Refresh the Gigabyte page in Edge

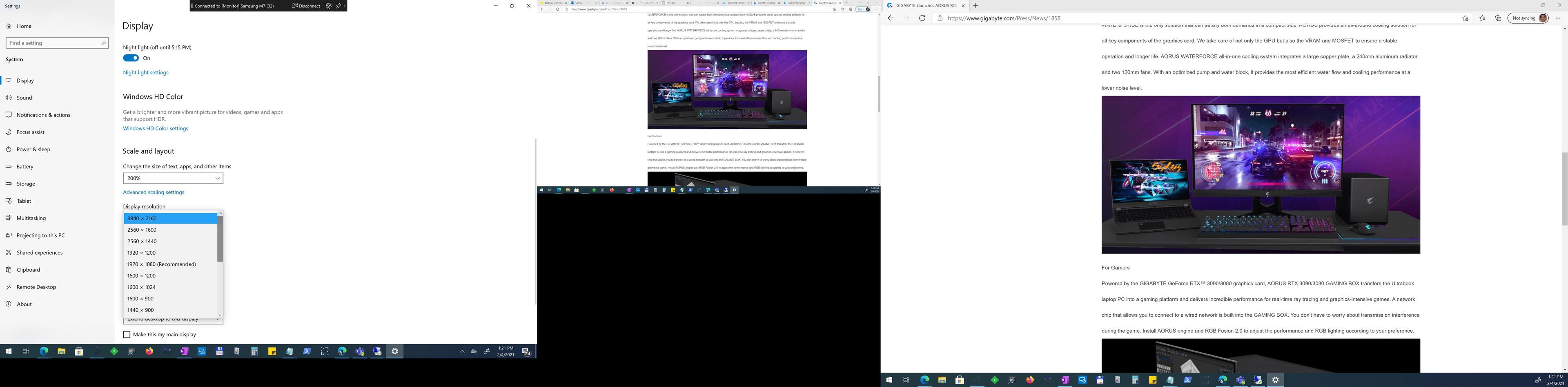(922, 18)
